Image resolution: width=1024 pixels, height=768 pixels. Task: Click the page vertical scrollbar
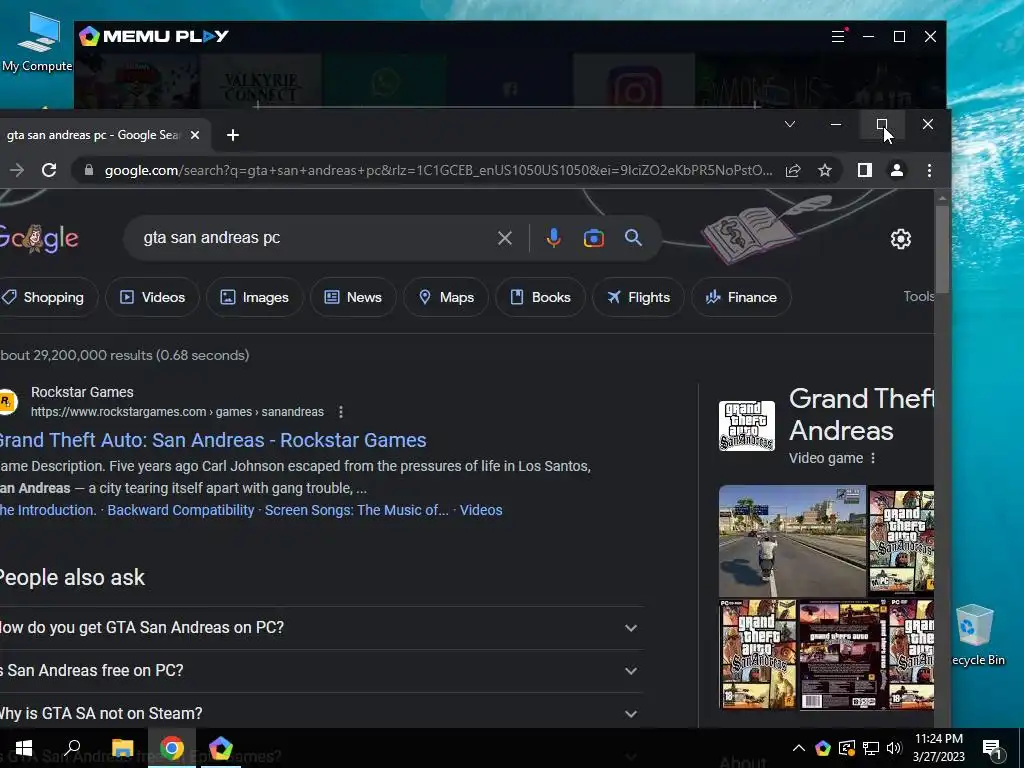click(x=942, y=251)
